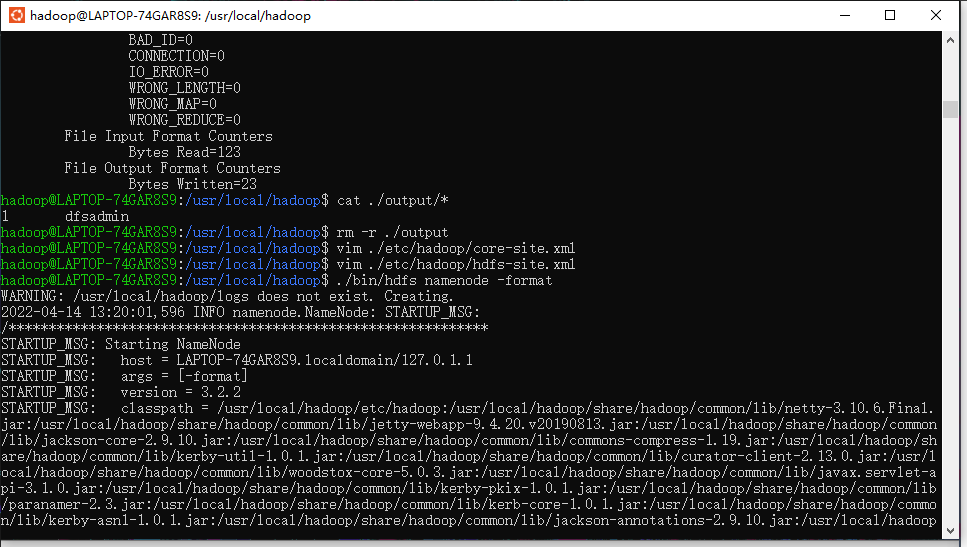The height and width of the screenshot is (547, 967).
Task: Click 'File Input Format Counters' text
Action: coord(168,136)
